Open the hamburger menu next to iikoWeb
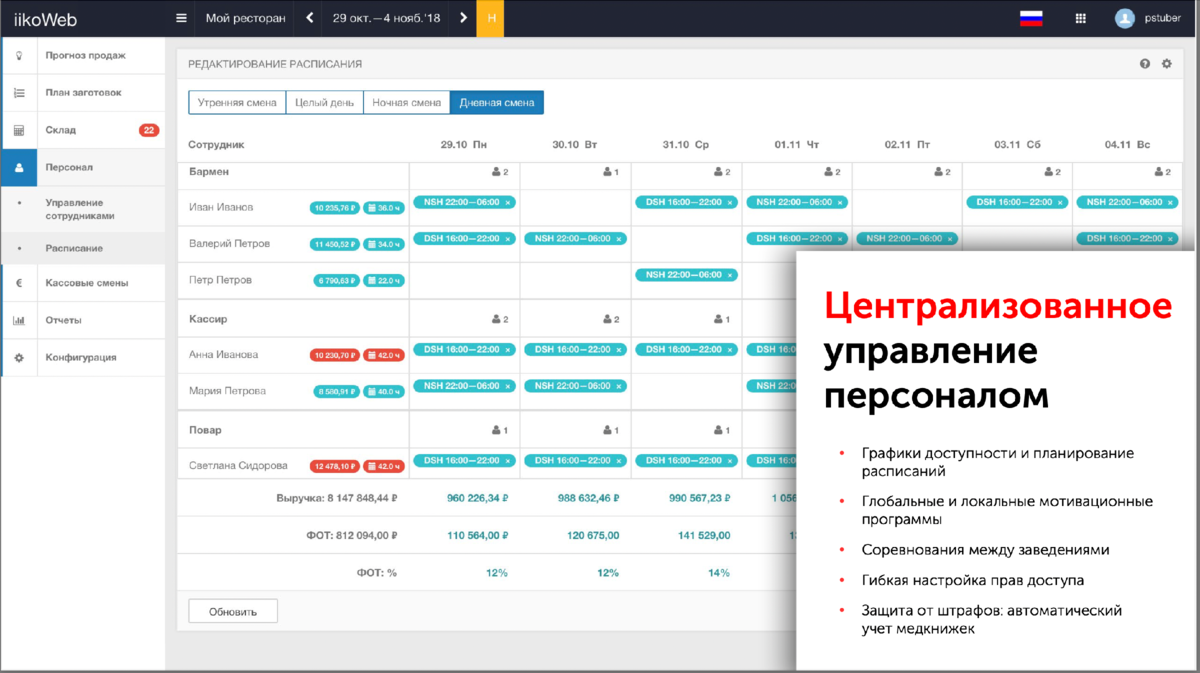 [x=181, y=18]
